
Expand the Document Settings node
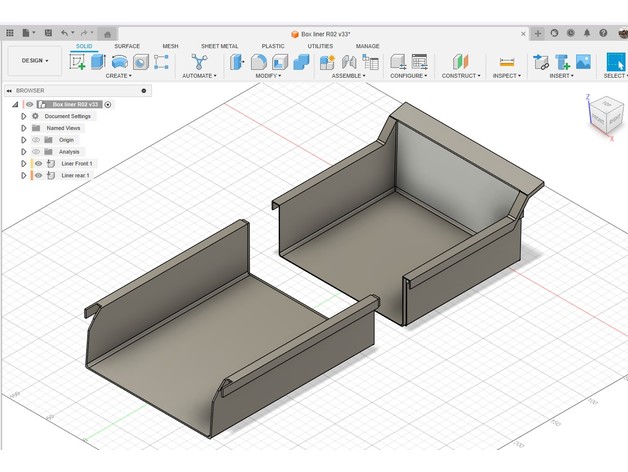click(23, 116)
